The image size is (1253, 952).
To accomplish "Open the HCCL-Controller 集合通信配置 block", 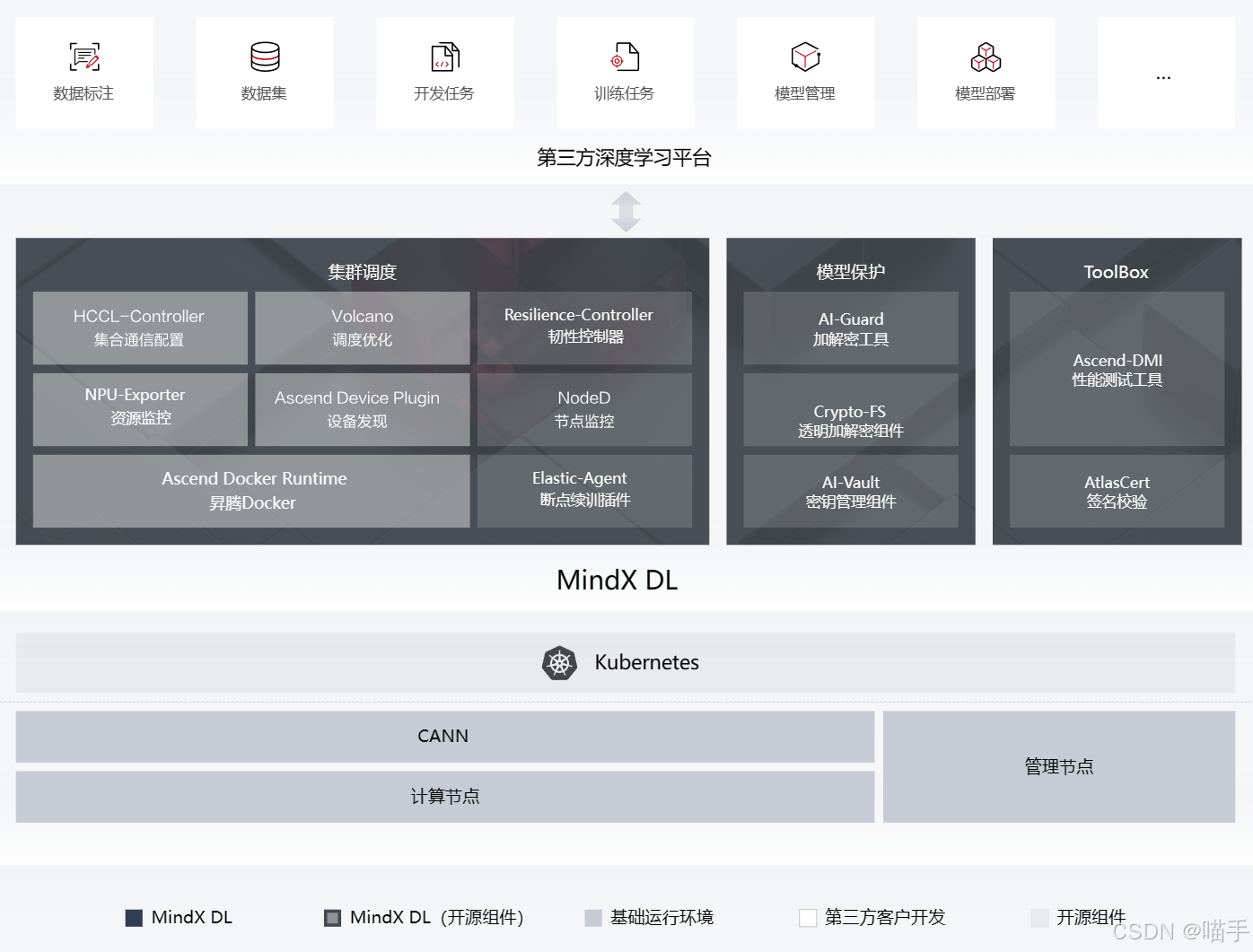I will click(x=140, y=328).
